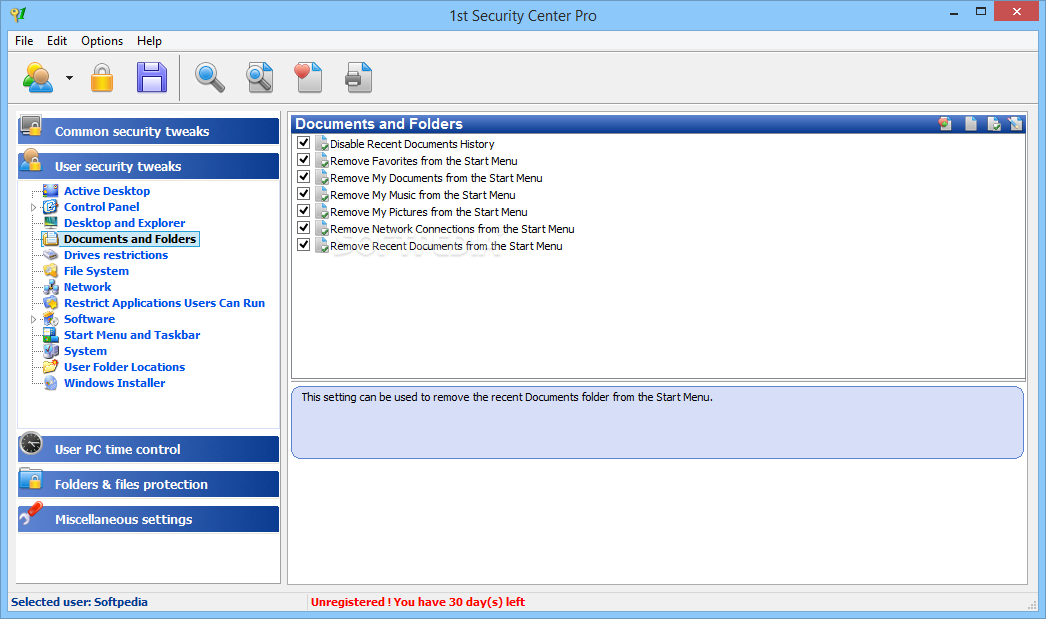Image resolution: width=1046 pixels, height=619 pixels.
Task: Expand the Software tree node
Action: coord(33,320)
